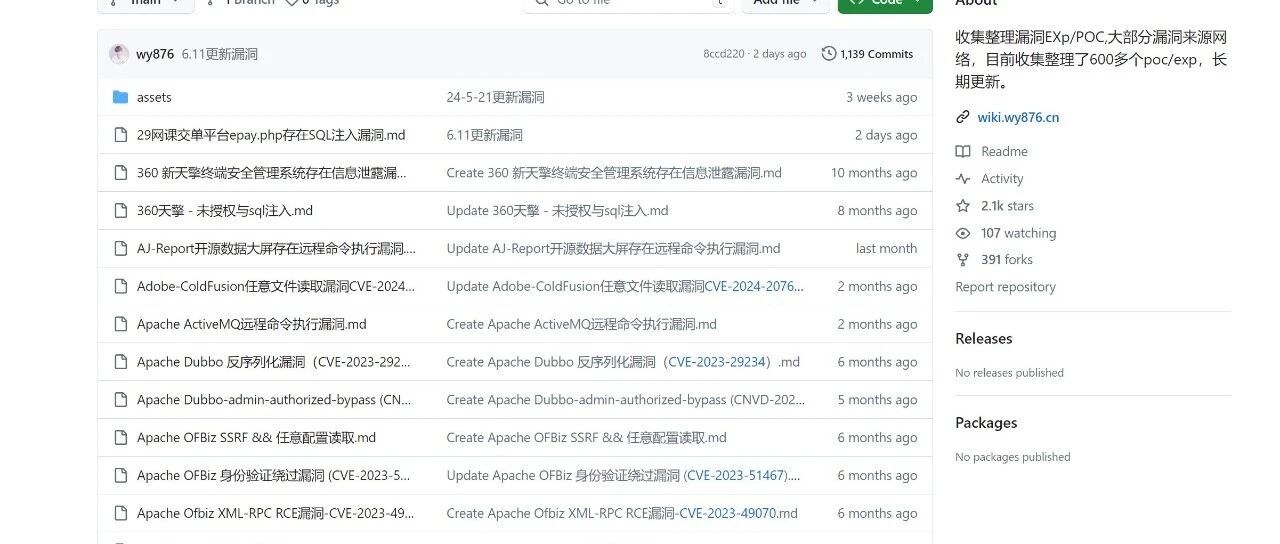Click file icon beside Dubbo-admin-authorized-bypass row
The image size is (1280, 544).
pos(121,400)
